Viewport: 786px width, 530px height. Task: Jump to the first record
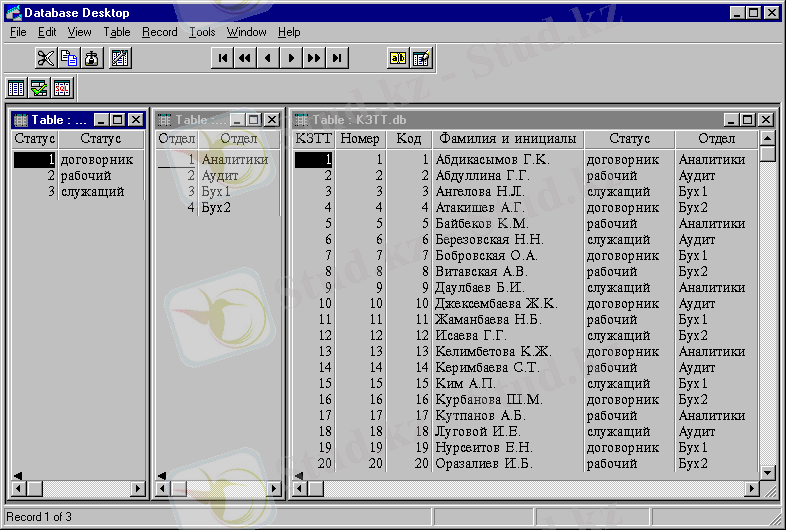pyautogui.click(x=222, y=58)
